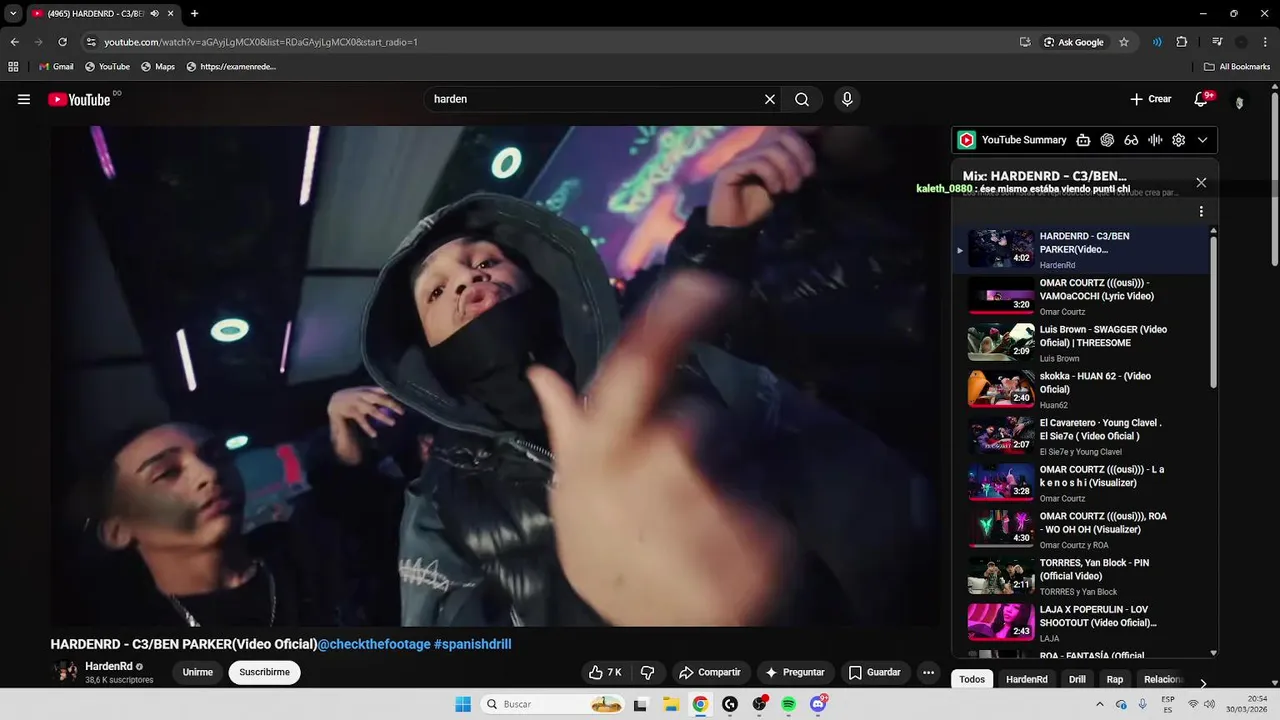Reload the page in Chrome
This screenshot has width=1280, height=720.
[62, 42]
